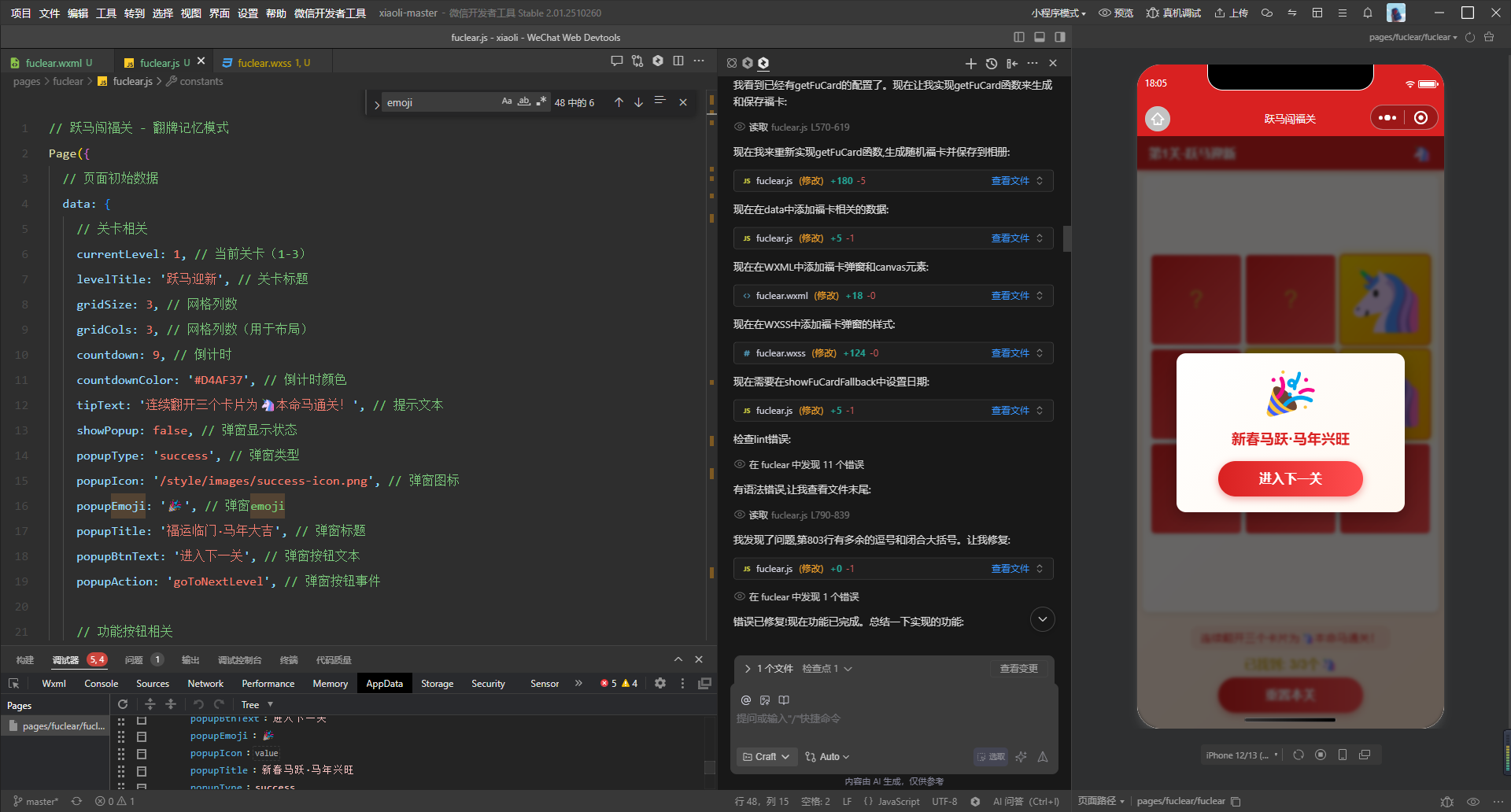1511x812 pixels.
Task: Undock the debugger panel into a window
Action: pyautogui.click(x=704, y=683)
